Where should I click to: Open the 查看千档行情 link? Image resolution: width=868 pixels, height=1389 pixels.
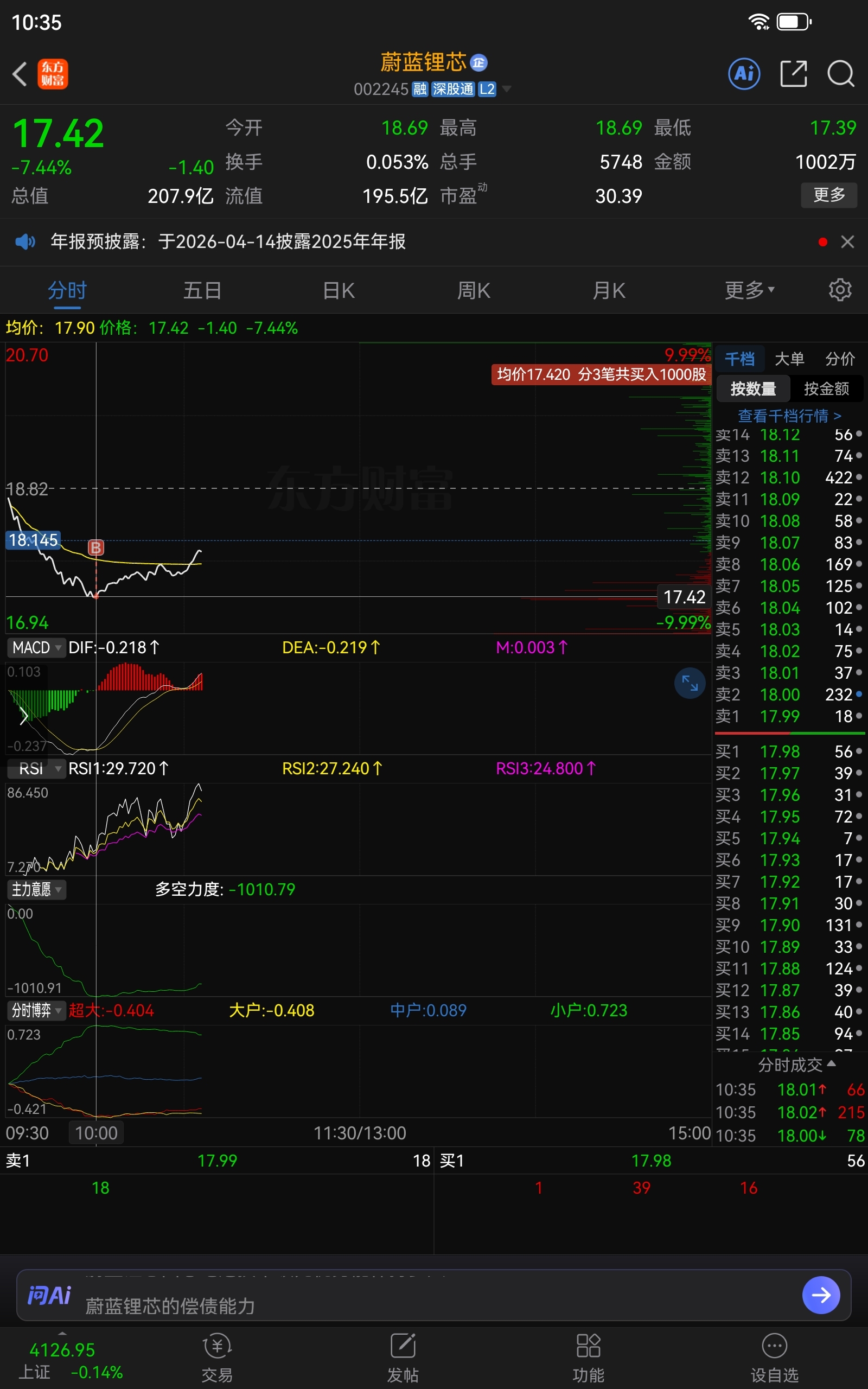pyautogui.click(x=789, y=415)
